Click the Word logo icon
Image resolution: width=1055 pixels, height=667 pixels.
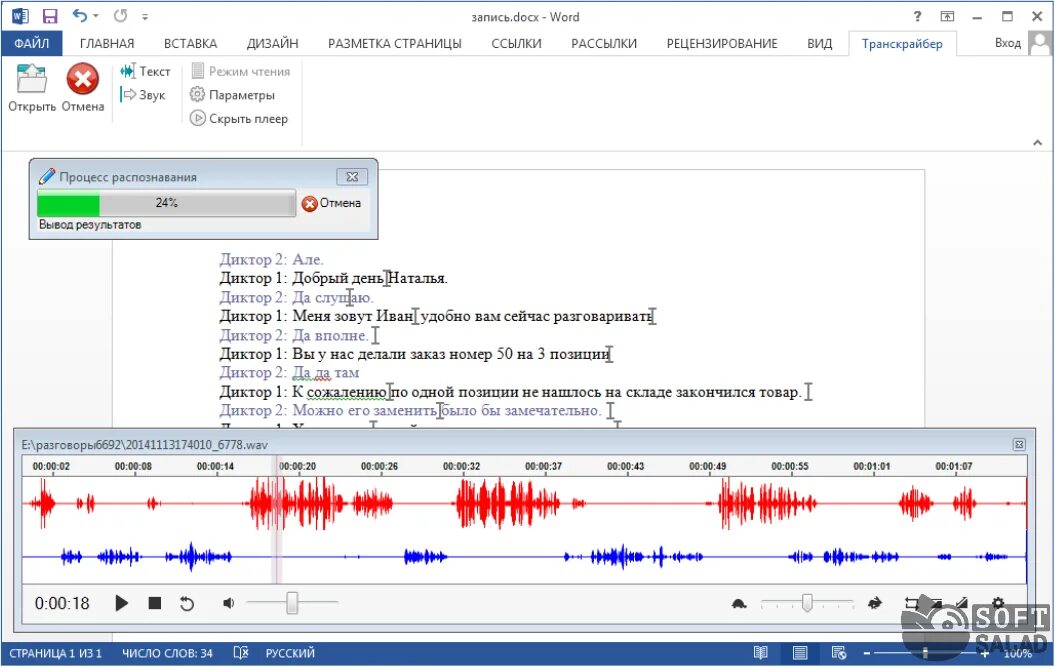pos(20,16)
